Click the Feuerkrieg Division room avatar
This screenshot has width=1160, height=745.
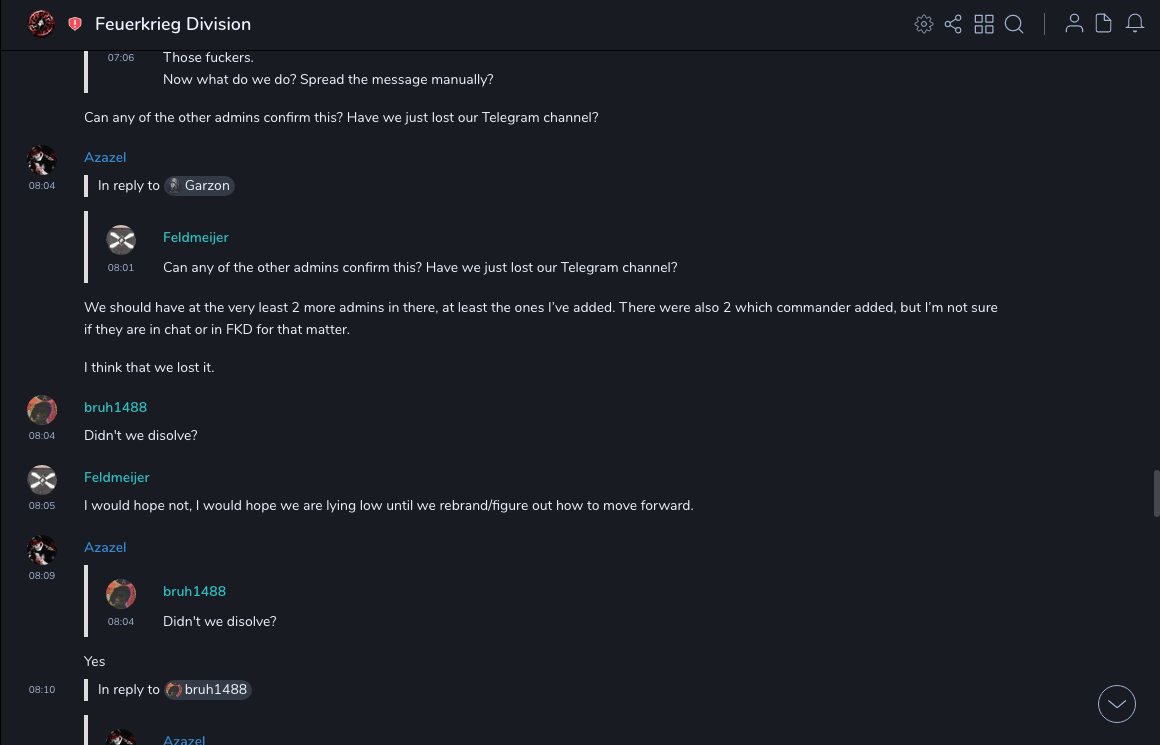41,24
